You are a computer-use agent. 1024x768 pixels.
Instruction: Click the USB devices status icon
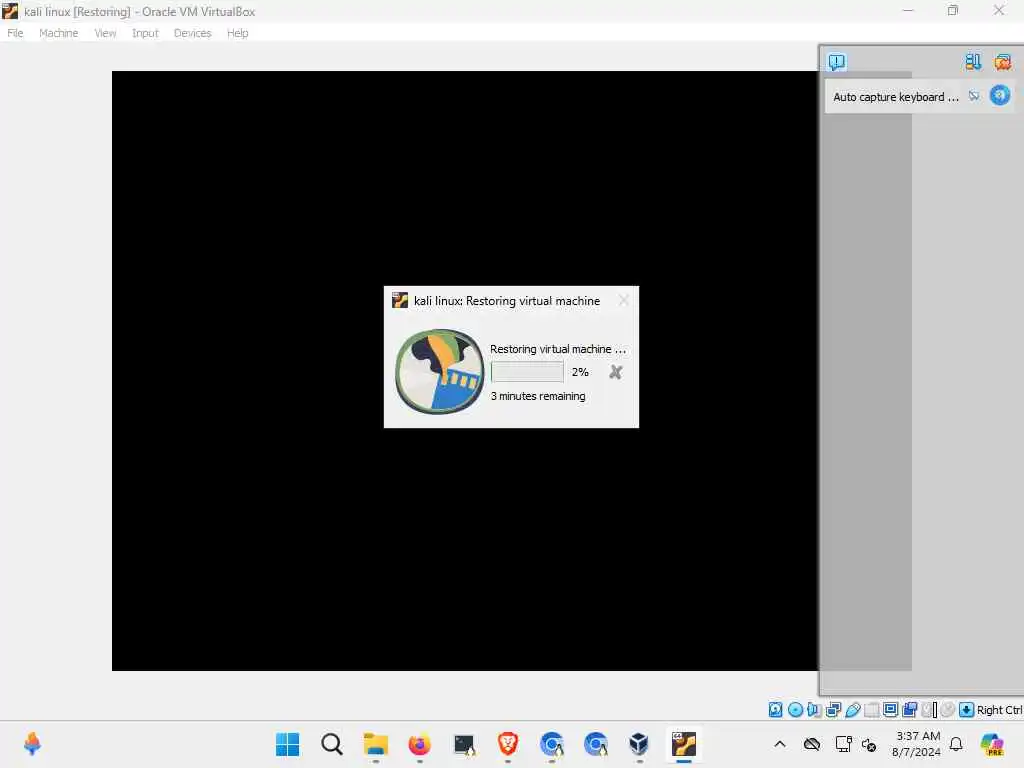(852, 710)
